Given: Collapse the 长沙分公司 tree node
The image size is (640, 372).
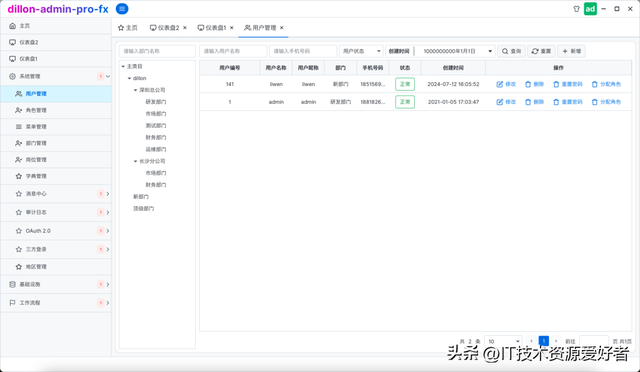Looking at the screenshot, I should coord(136,161).
